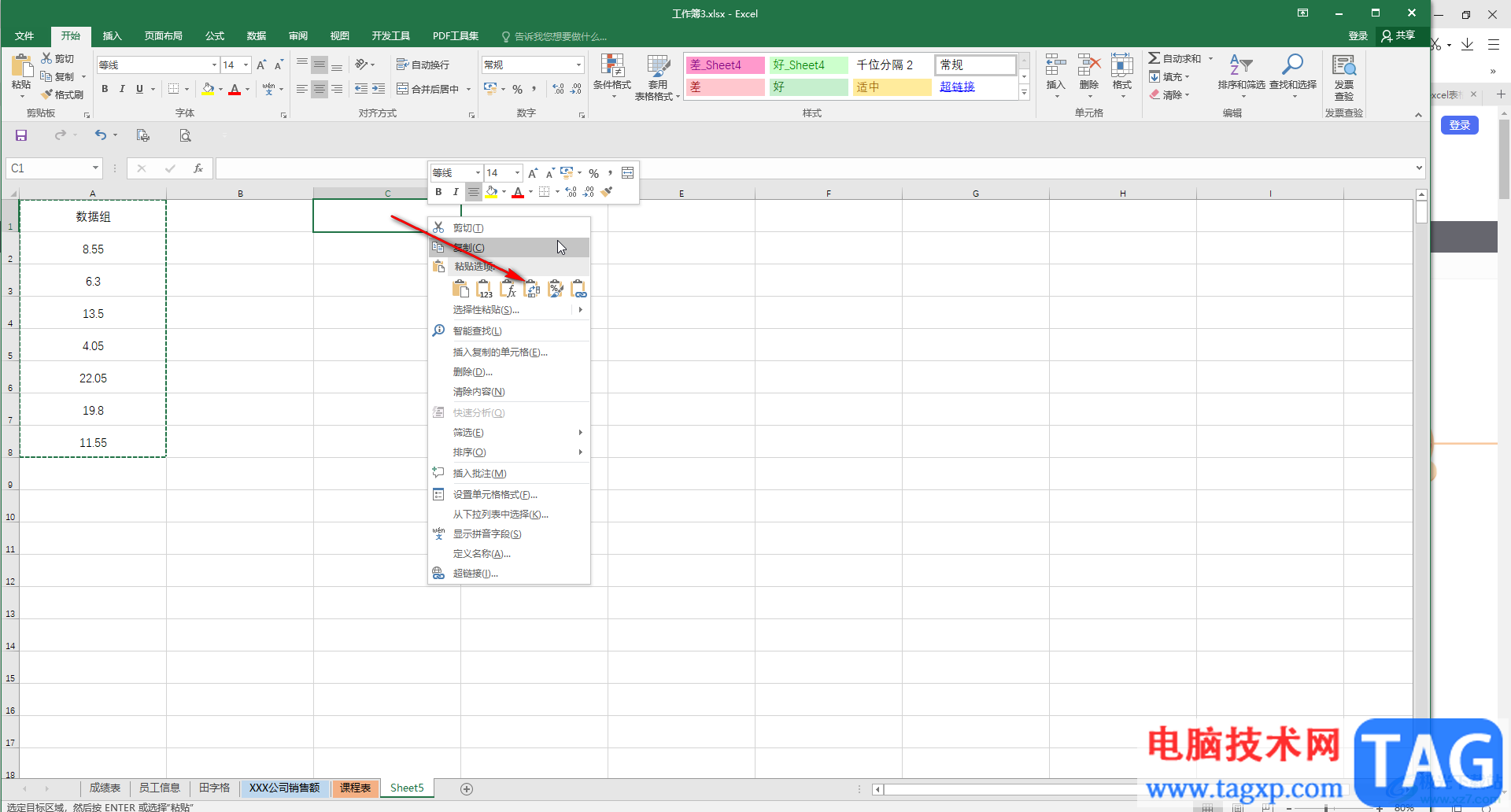Viewport: 1511px width, 812px height.
Task: Open the number format (常规) dropdown
Action: (x=578, y=65)
